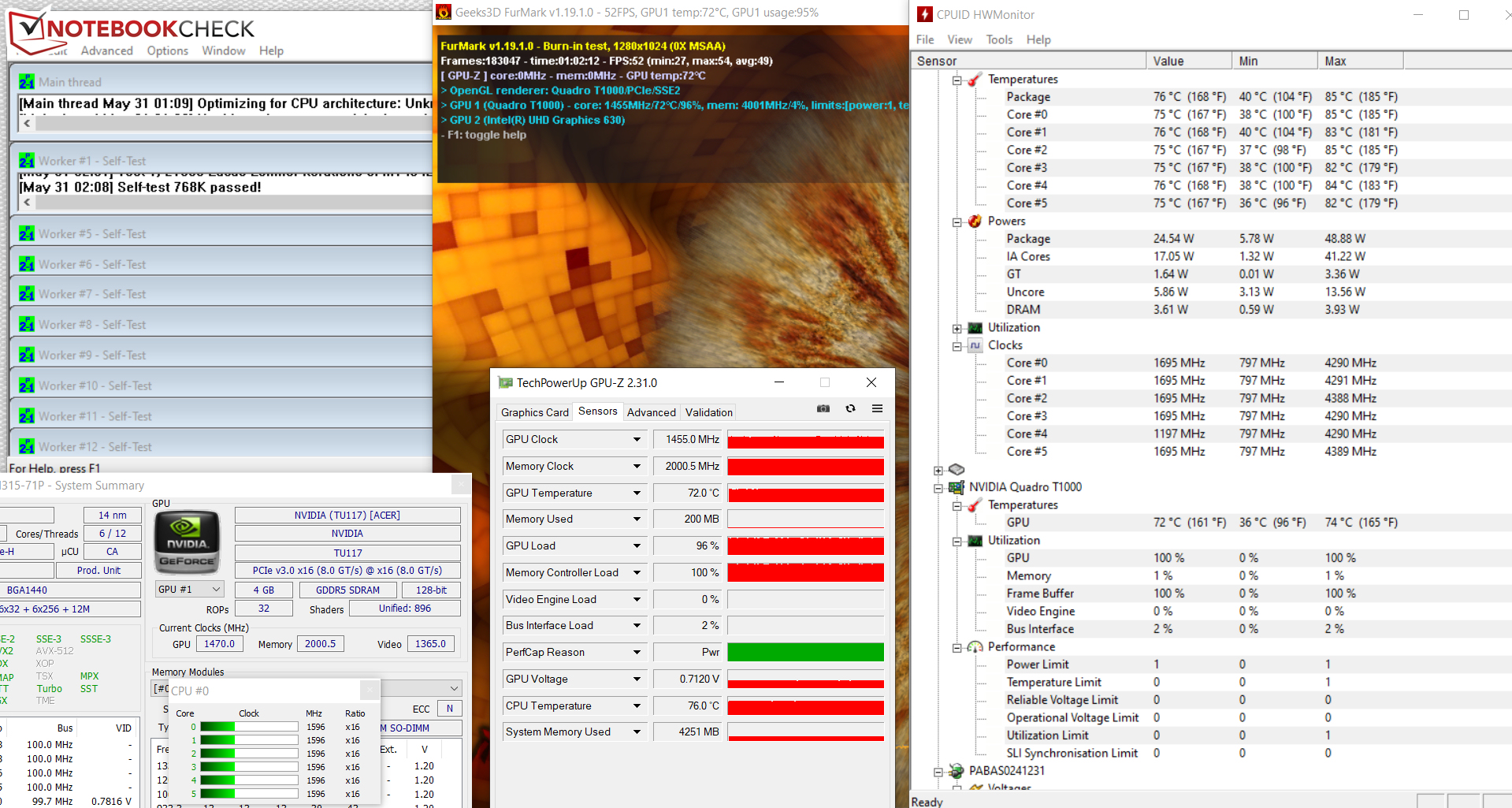Image resolution: width=1512 pixels, height=808 pixels.
Task: Open the Advanced menu in Prime95
Action: tap(107, 50)
